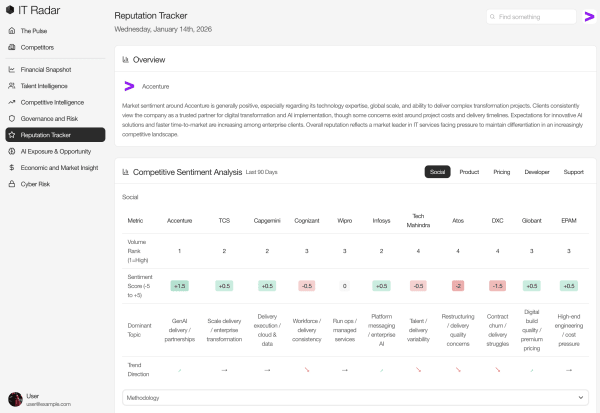Click the search magnifier icon
The image size is (600, 413).
492,17
